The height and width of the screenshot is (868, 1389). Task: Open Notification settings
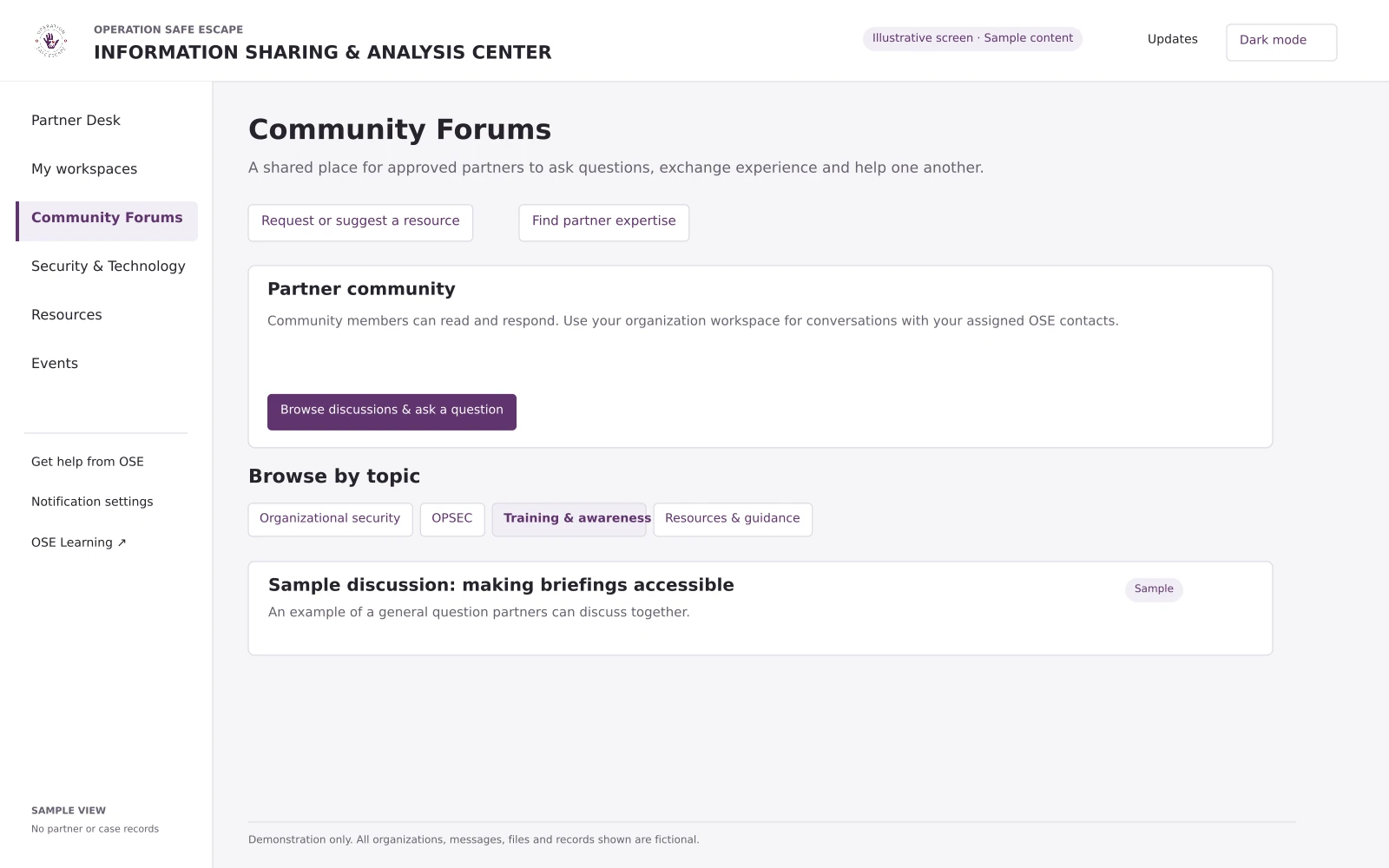(x=92, y=502)
